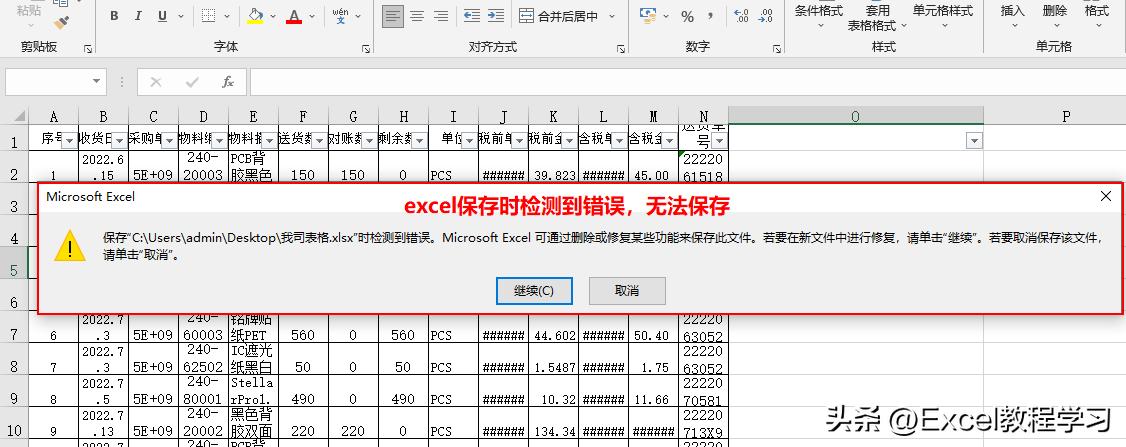This screenshot has width=1126, height=447.
Task: Open font color dropdown arrow
Action: click(312, 16)
